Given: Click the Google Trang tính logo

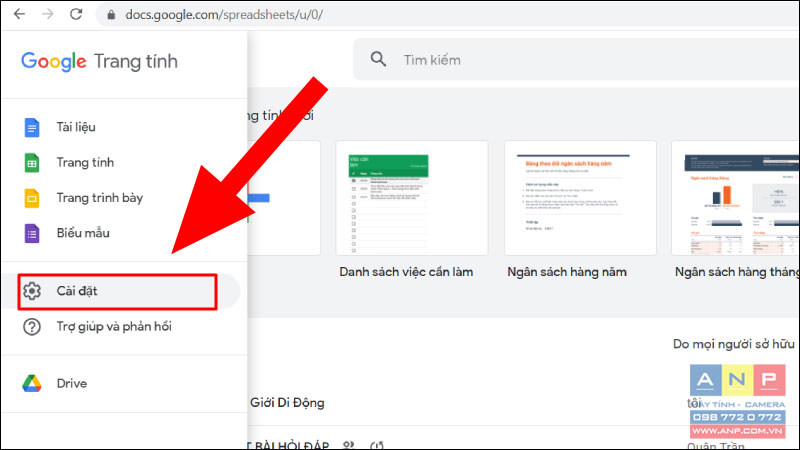Looking at the screenshot, I should tap(99, 61).
